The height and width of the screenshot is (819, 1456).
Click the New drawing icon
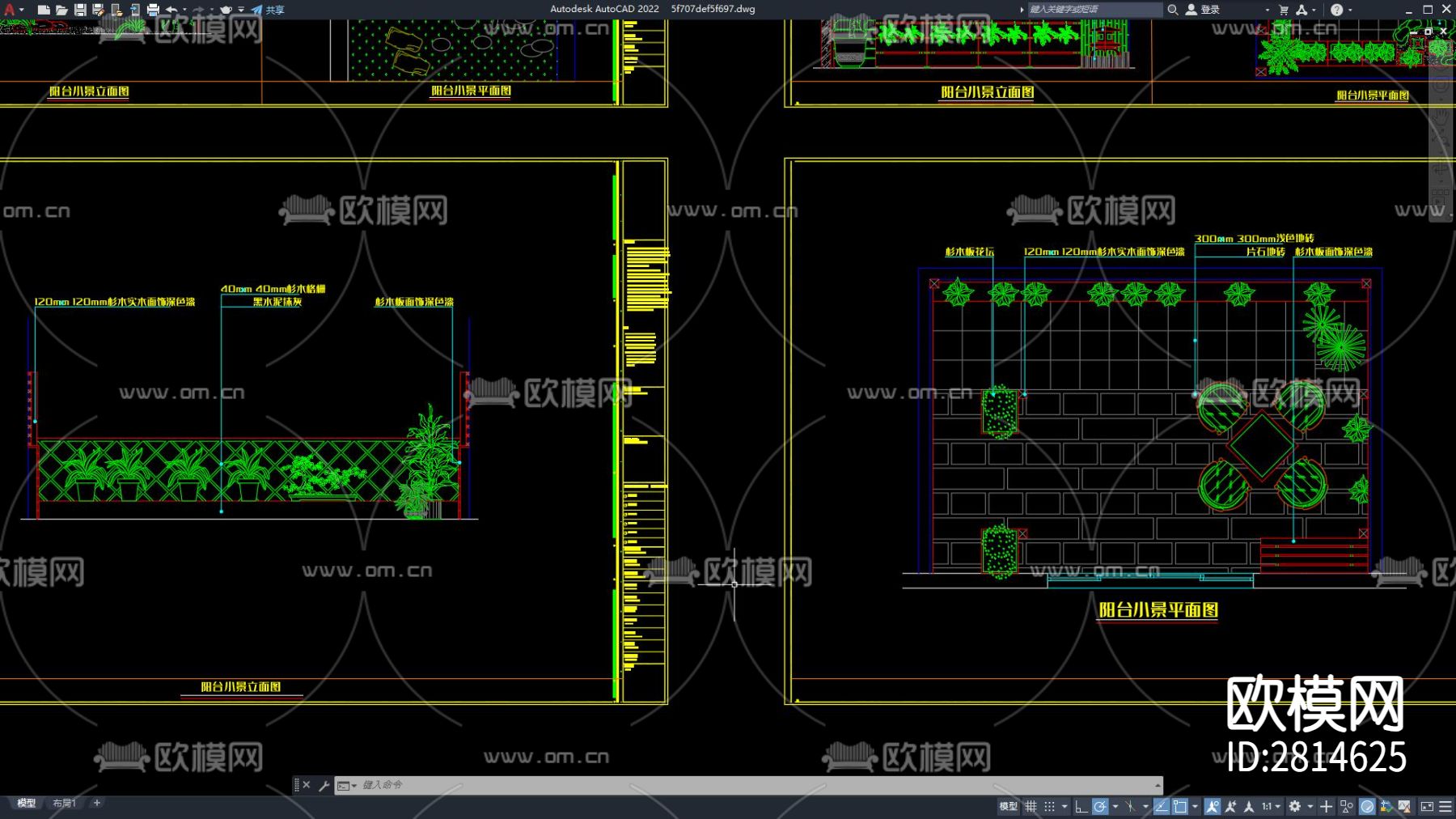(44, 10)
